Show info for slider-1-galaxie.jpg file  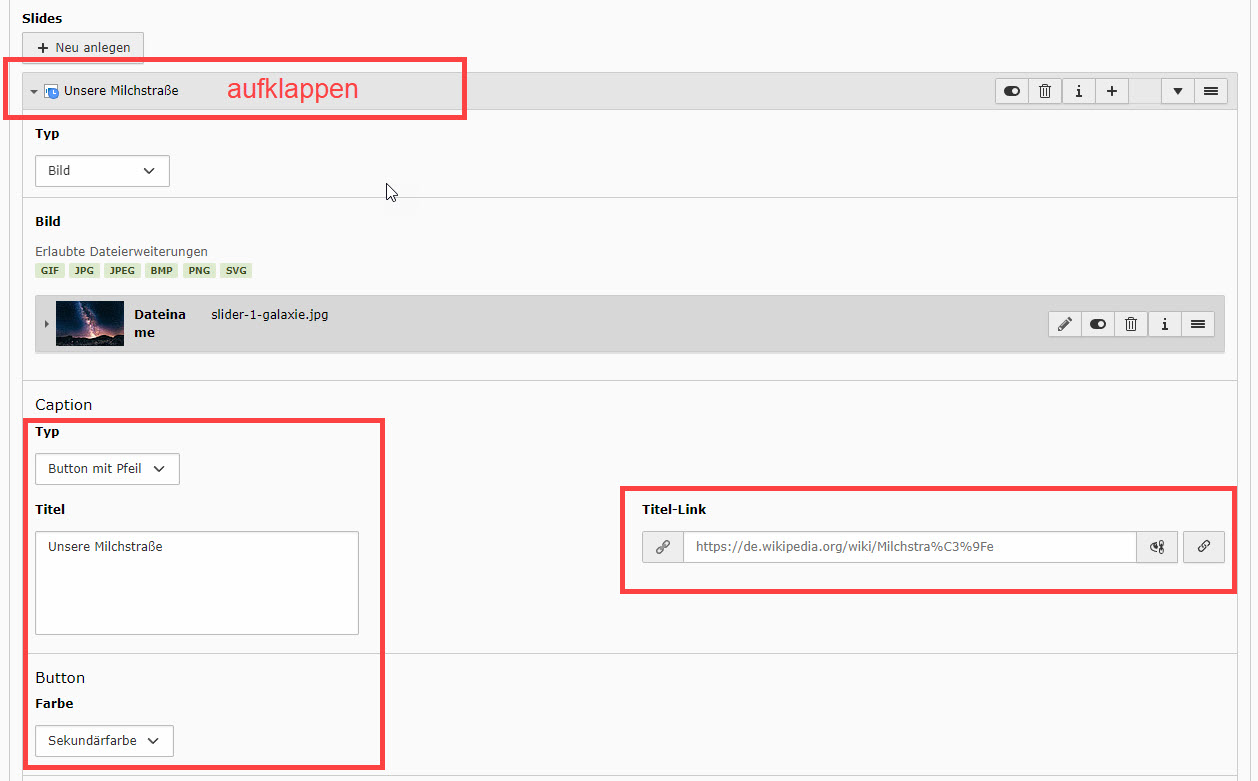tap(1164, 324)
